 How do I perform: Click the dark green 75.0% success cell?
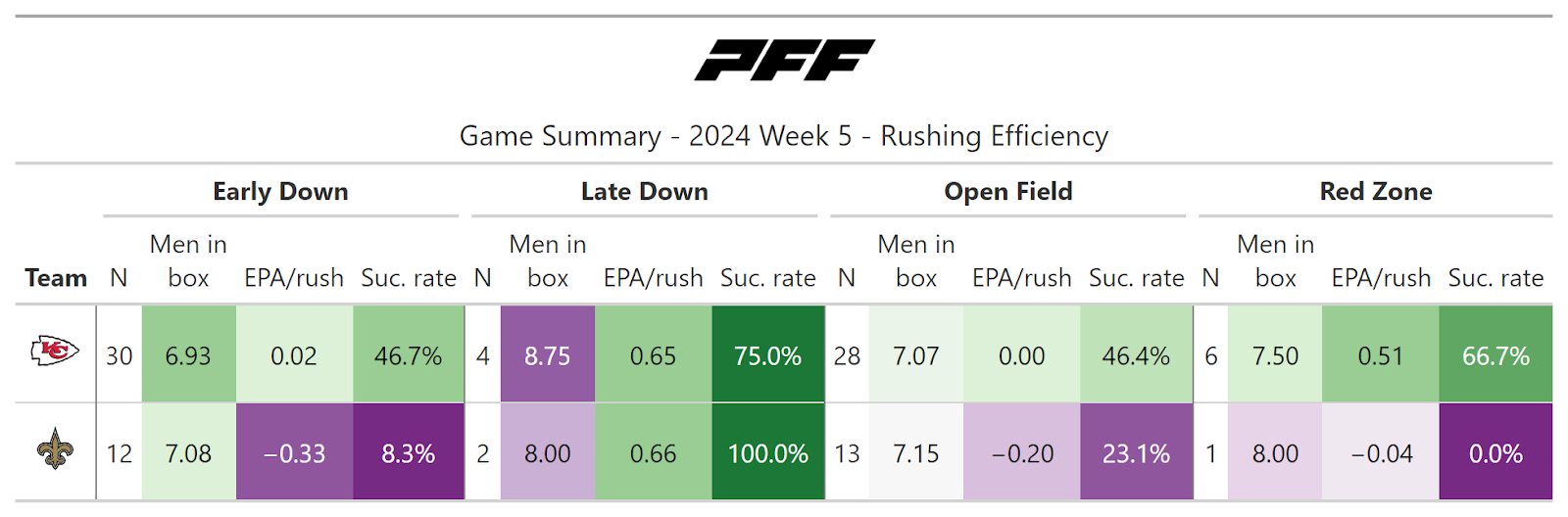767,356
